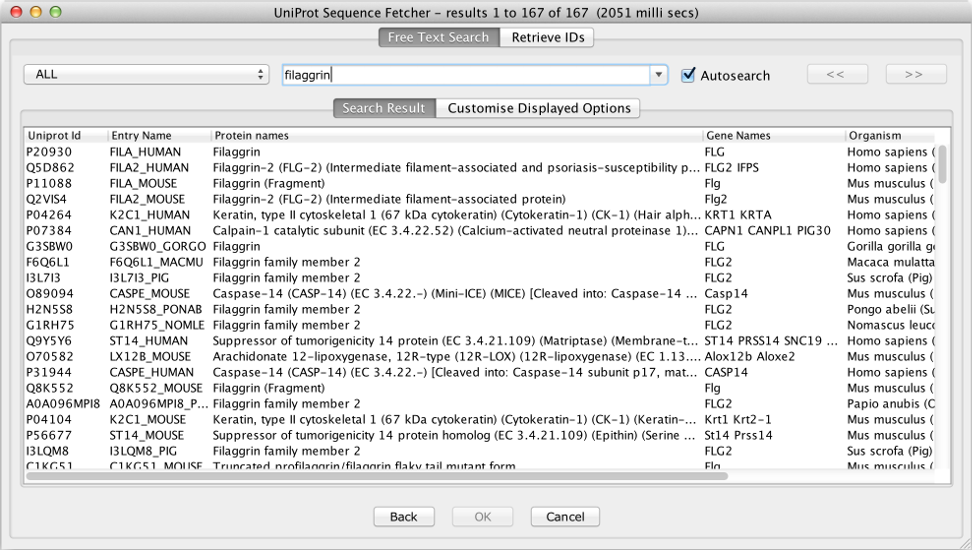Screen dimensions: 972x550
Task: Click the green maximize window button
Action: pos(55,12)
